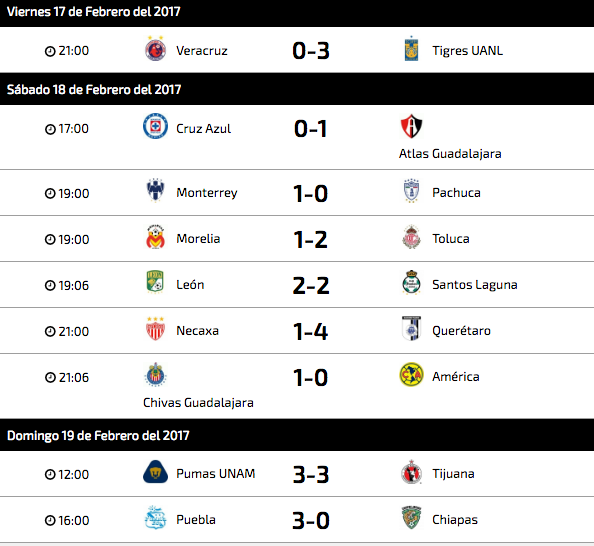Open the Morelia team logo
This screenshot has width=594, height=546.
click(155, 237)
